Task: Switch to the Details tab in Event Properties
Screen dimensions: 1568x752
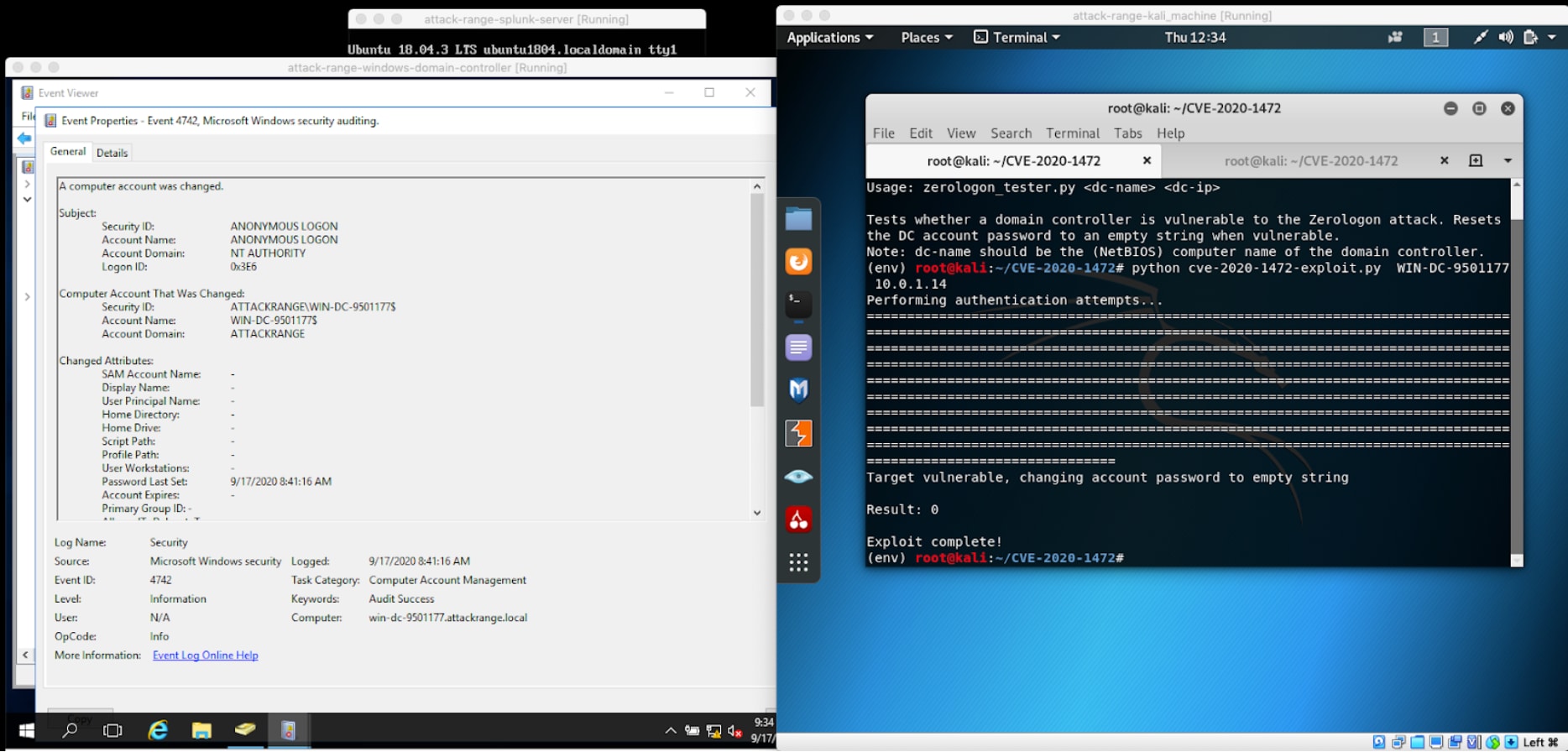Action: (x=112, y=153)
